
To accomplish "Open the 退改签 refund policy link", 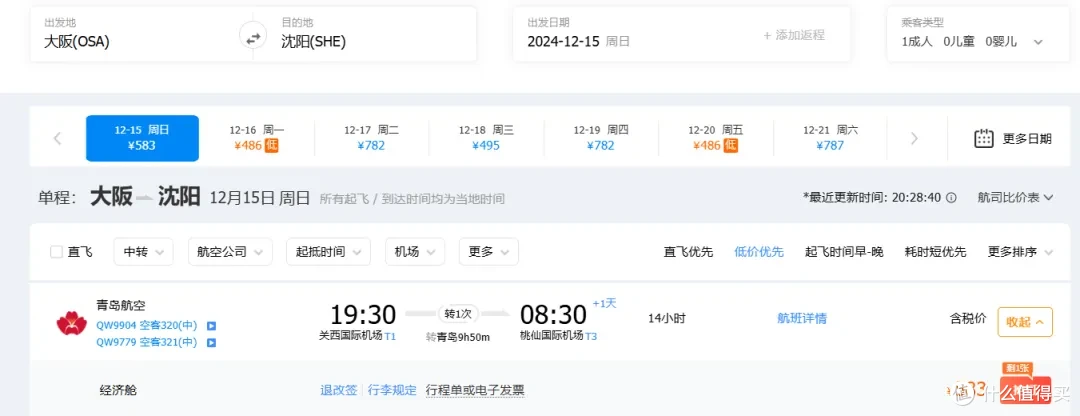I will pyautogui.click(x=339, y=391).
